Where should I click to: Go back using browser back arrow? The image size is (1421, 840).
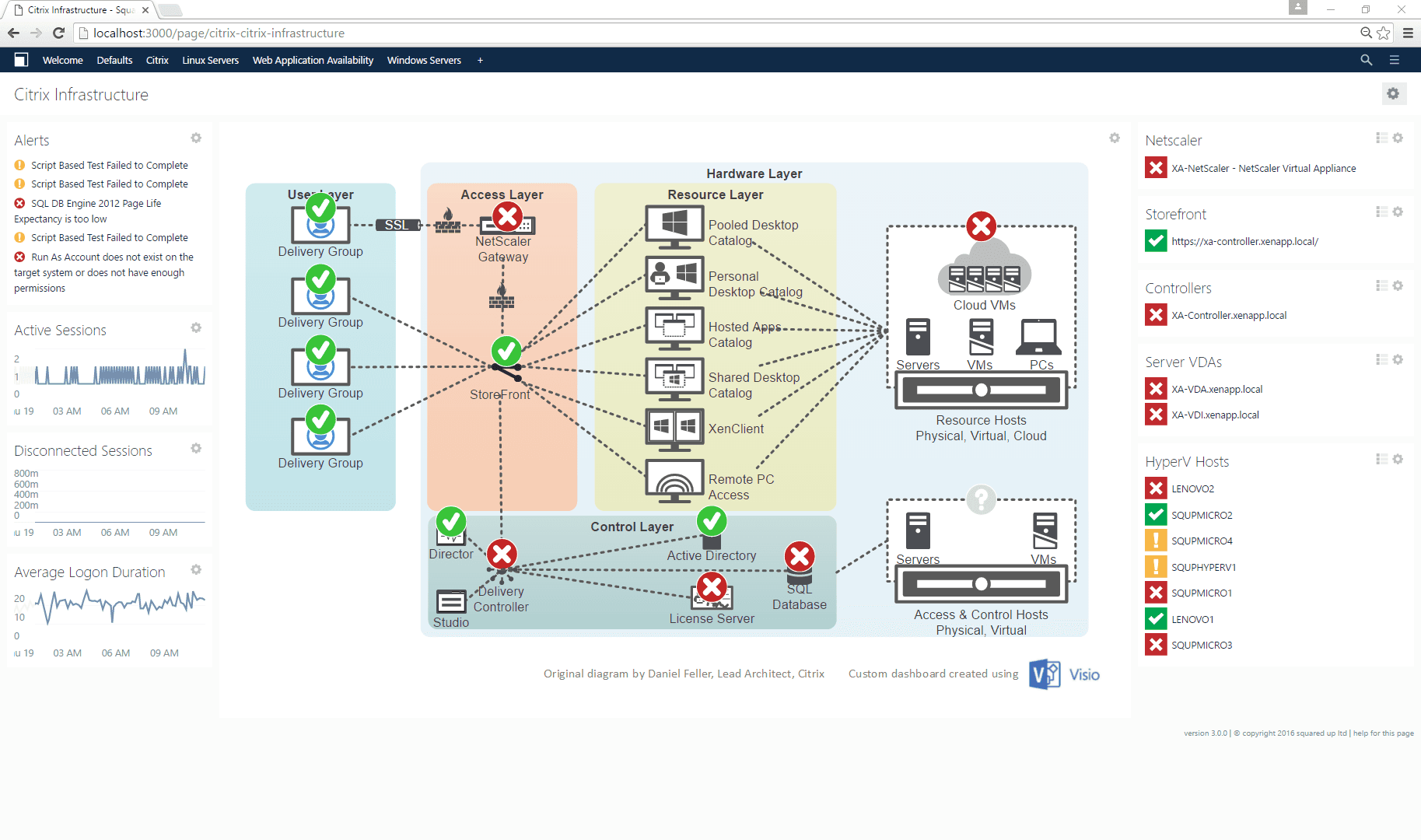click(13, 33)
